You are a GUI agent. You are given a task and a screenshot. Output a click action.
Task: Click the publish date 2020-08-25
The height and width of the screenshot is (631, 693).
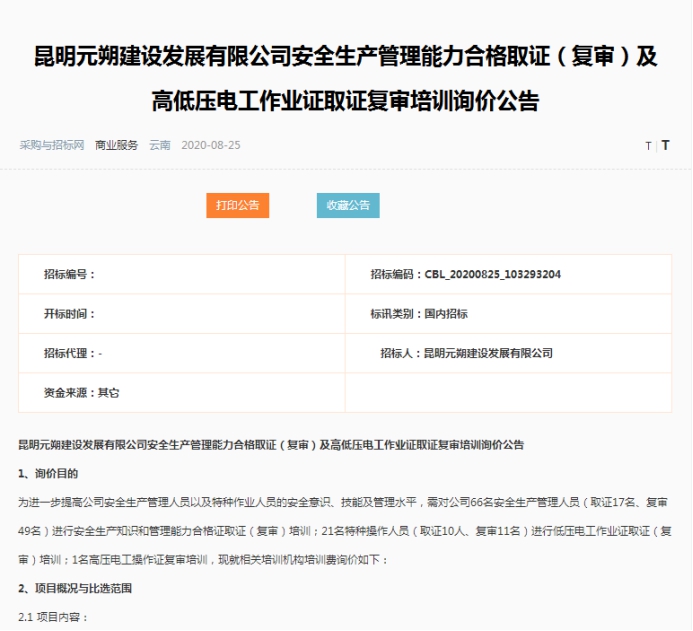pyautogui.click(x=211, y=145)
